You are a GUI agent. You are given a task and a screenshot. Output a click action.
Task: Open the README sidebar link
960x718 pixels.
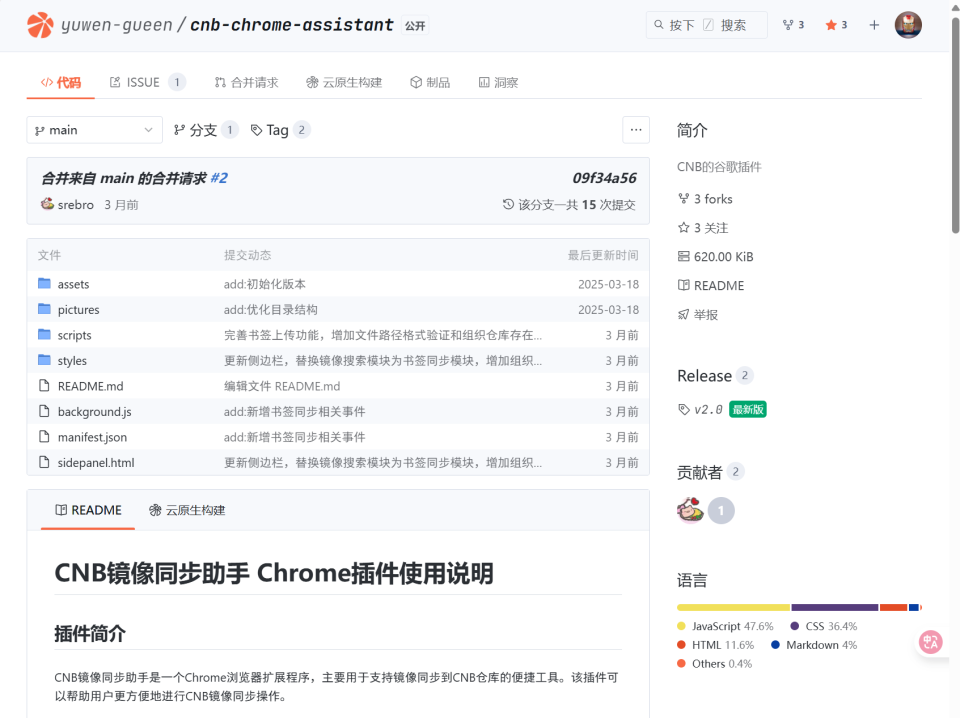click(x=711, y=286)
